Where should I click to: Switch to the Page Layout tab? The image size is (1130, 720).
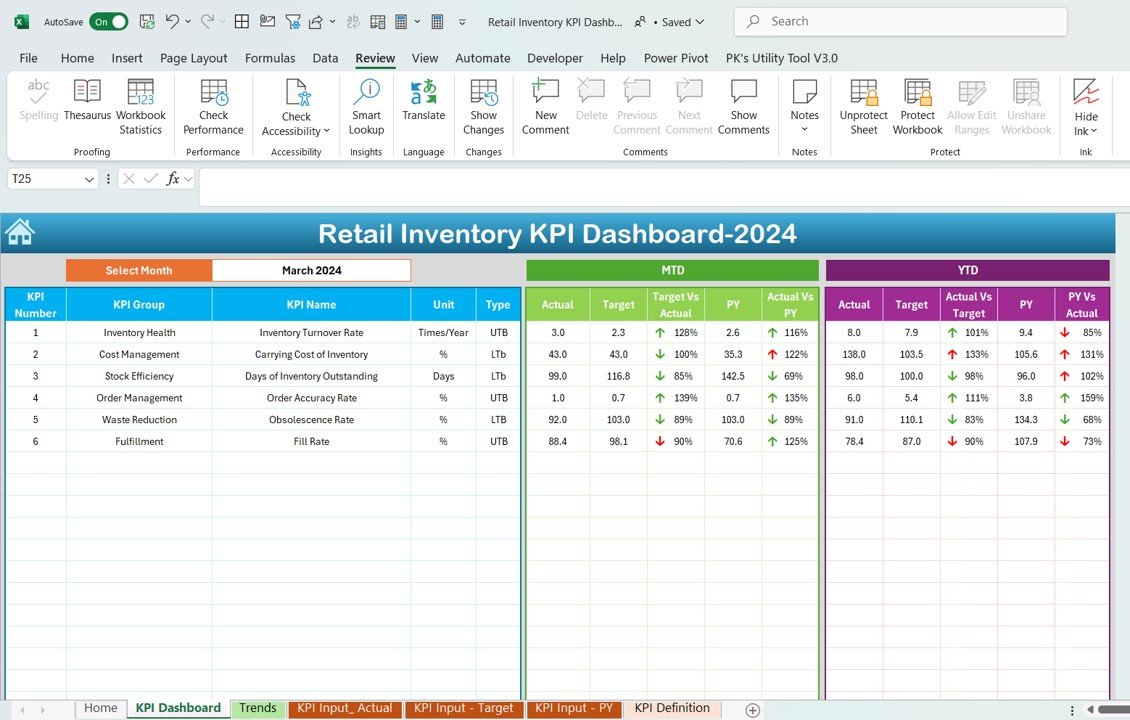(193, 58)
